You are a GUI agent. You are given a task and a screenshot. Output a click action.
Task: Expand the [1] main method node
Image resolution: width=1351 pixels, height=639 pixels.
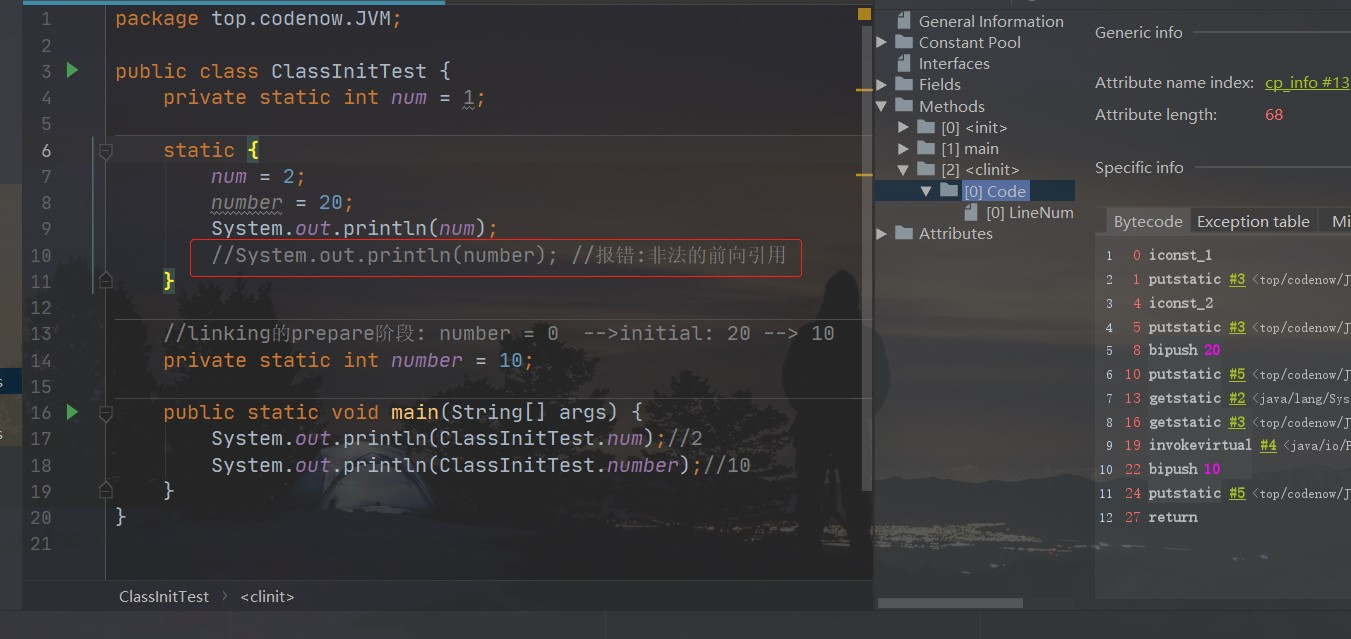[904, 148]
